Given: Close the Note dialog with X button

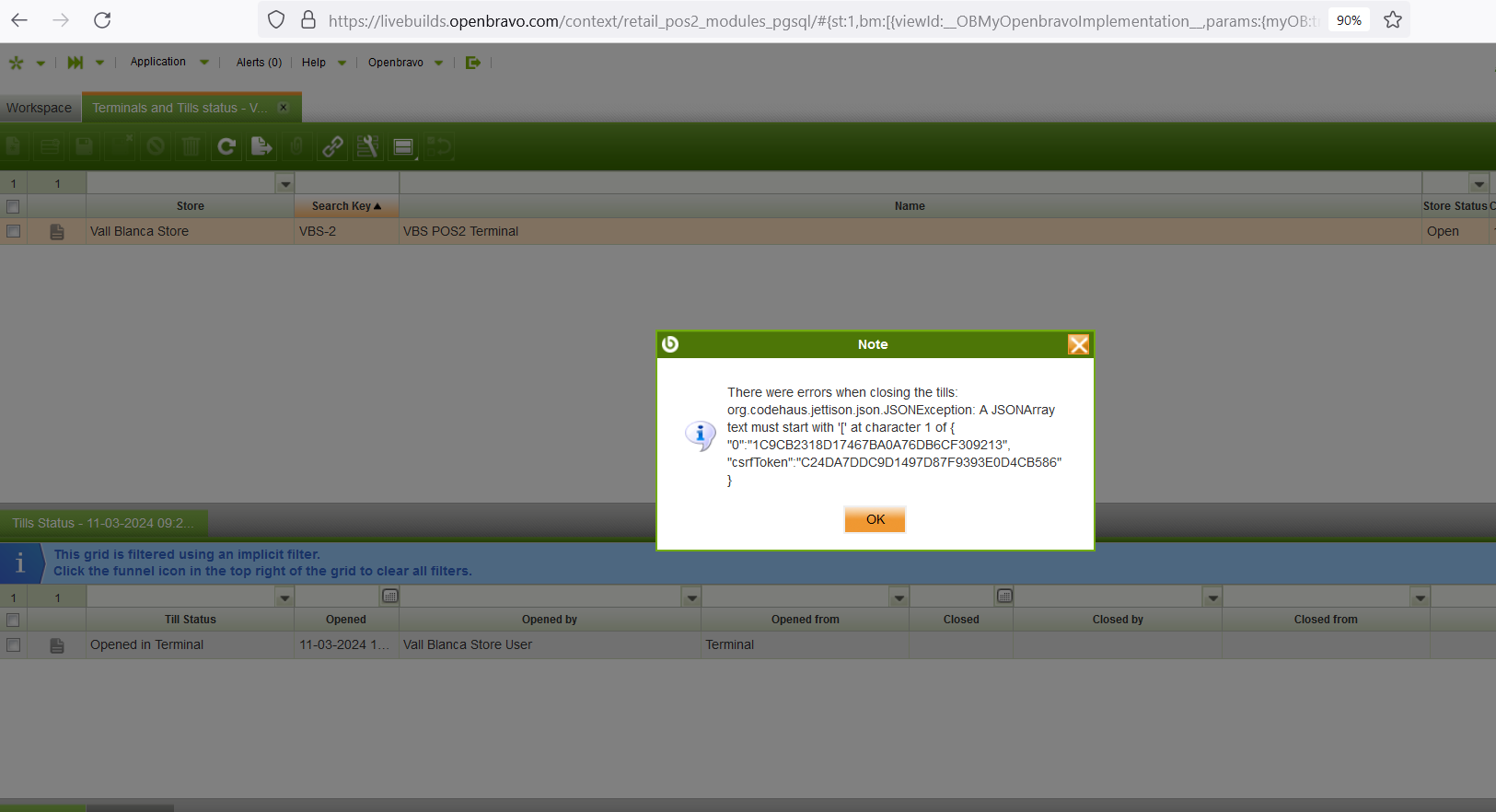Looking at the screenshot, I should [x=1078, y=344].
